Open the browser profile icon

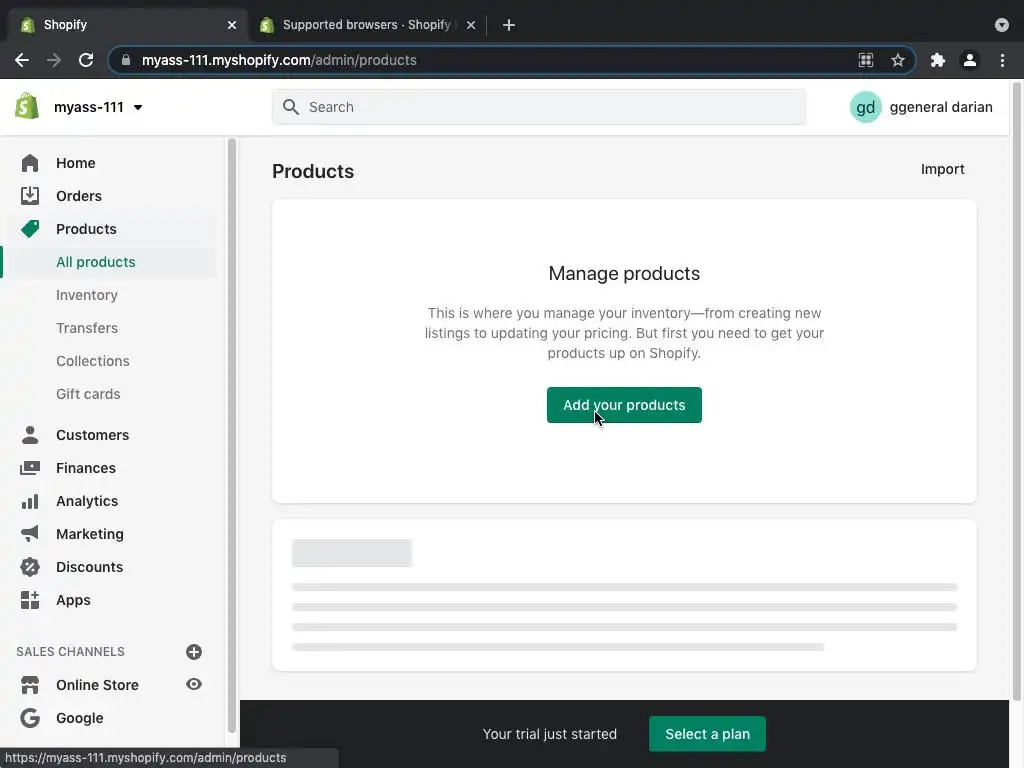(970, 60)
